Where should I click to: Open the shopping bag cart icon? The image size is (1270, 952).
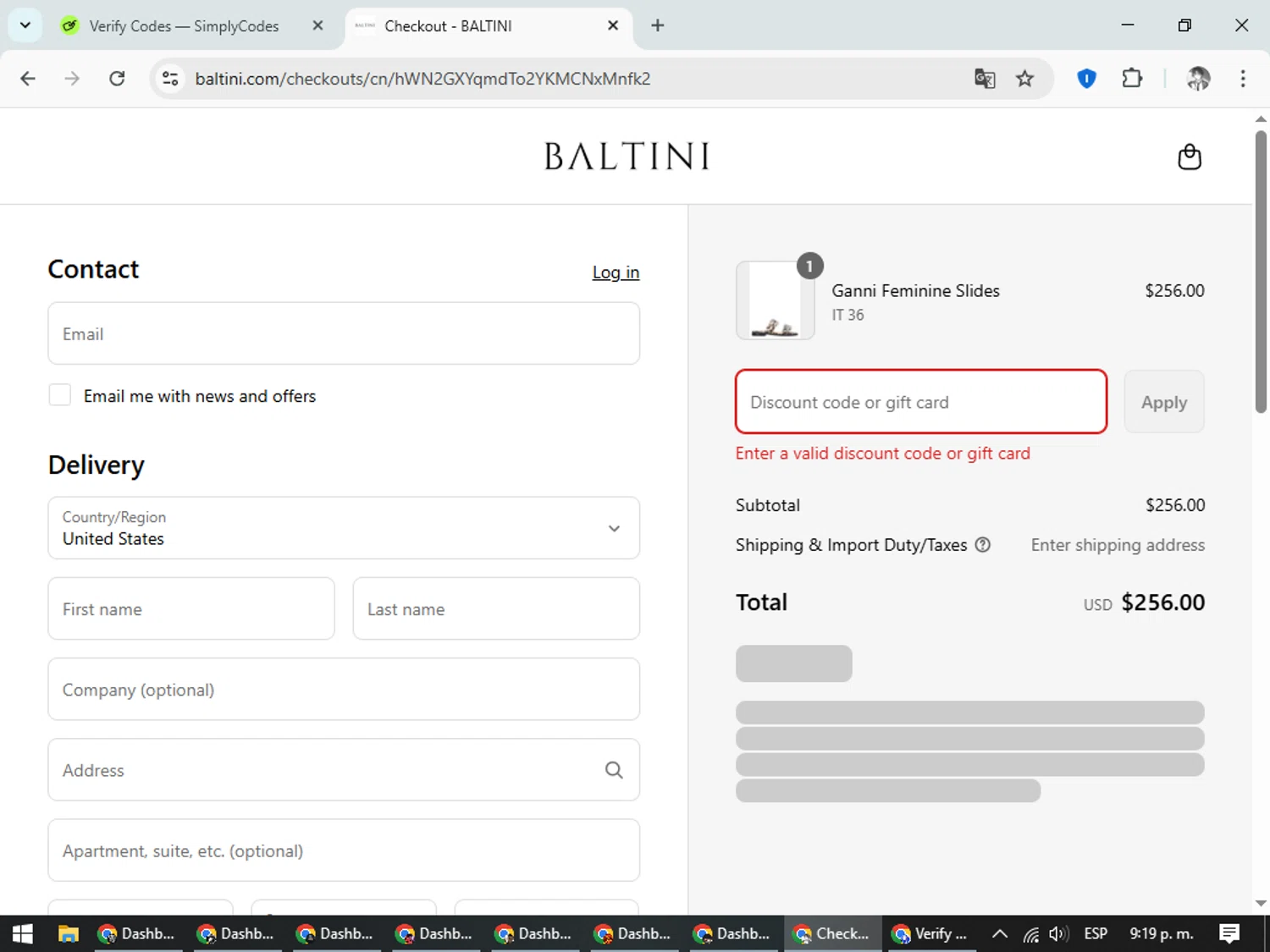pos(1190,157)
